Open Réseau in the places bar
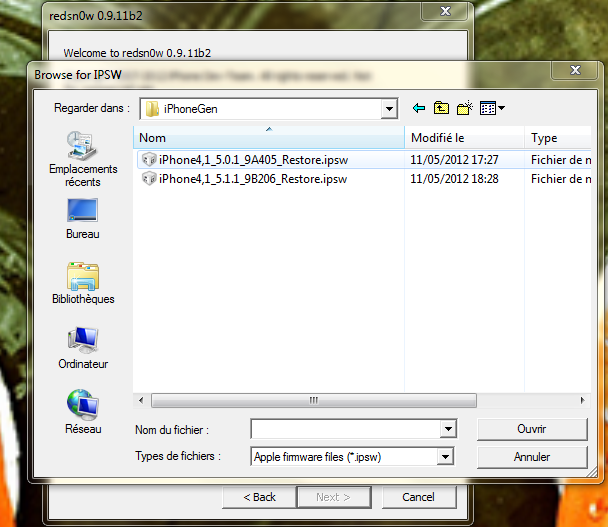 click(x=83, y=412)
